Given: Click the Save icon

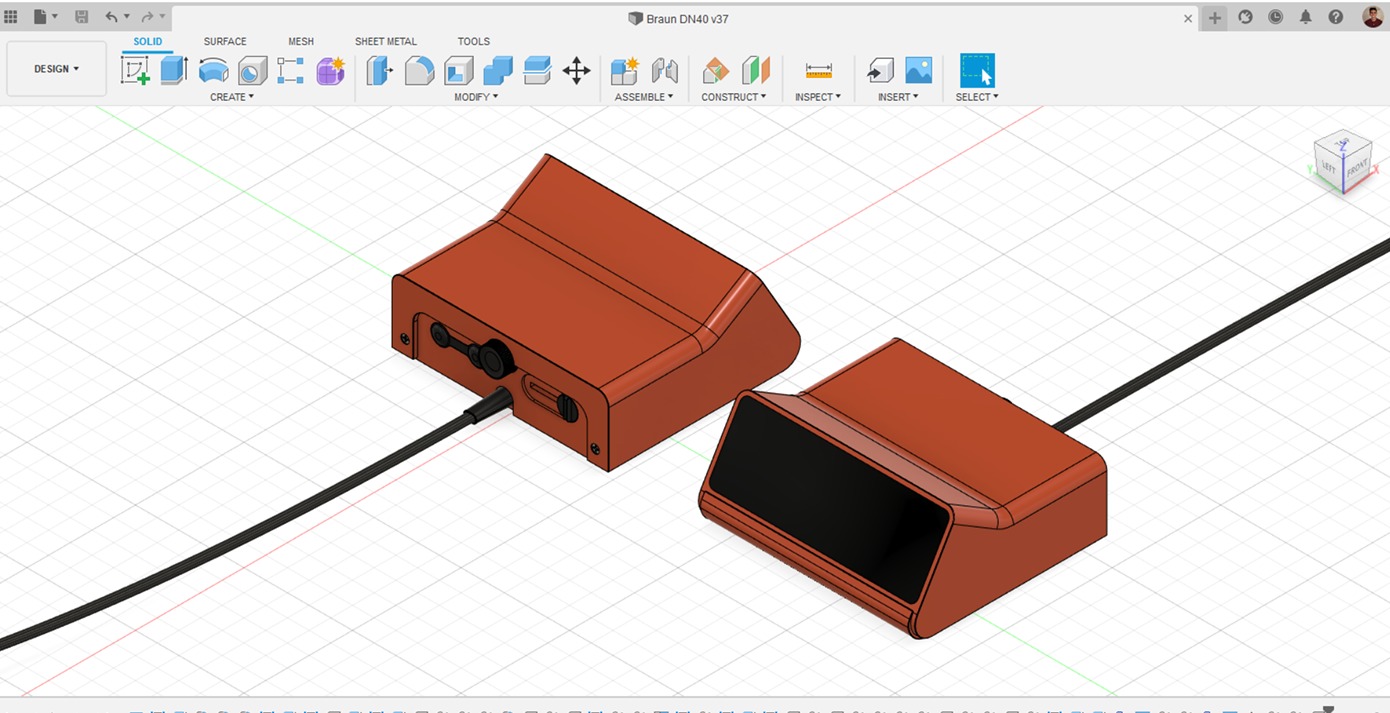Looking at the screenshot, I should pyautogui.click(x=82, y=17).
